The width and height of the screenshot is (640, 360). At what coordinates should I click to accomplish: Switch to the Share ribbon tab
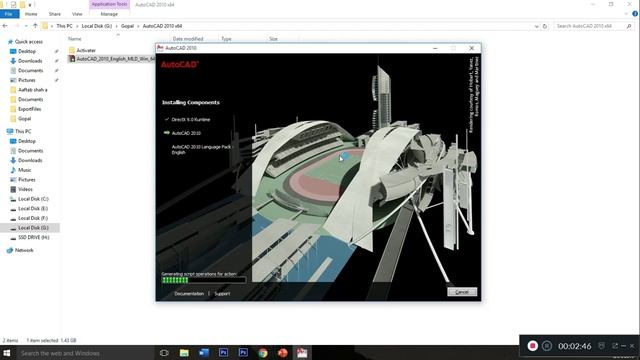pos(55,14)
